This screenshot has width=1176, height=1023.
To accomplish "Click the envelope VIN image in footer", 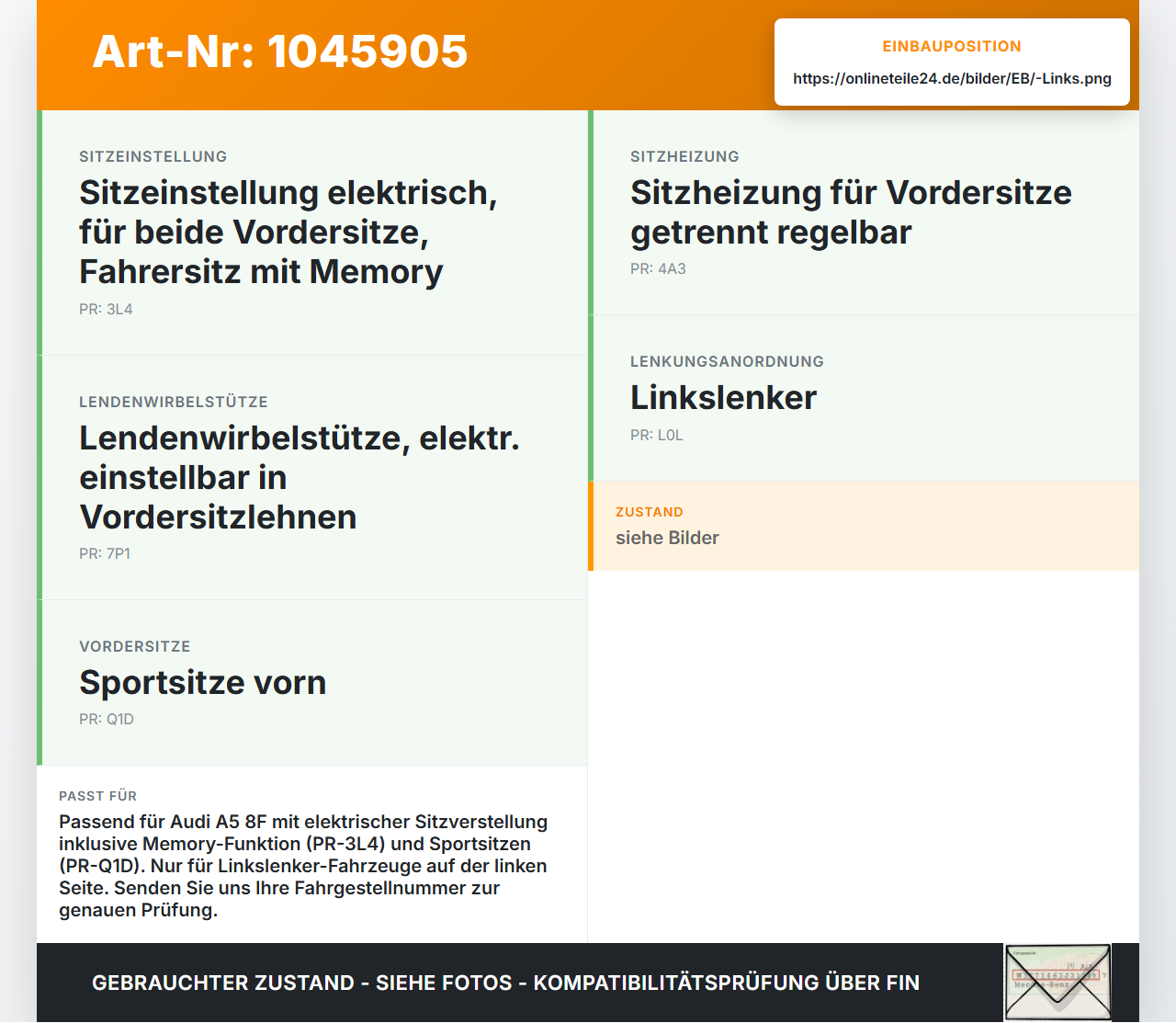I will [x=1057, y=983].
